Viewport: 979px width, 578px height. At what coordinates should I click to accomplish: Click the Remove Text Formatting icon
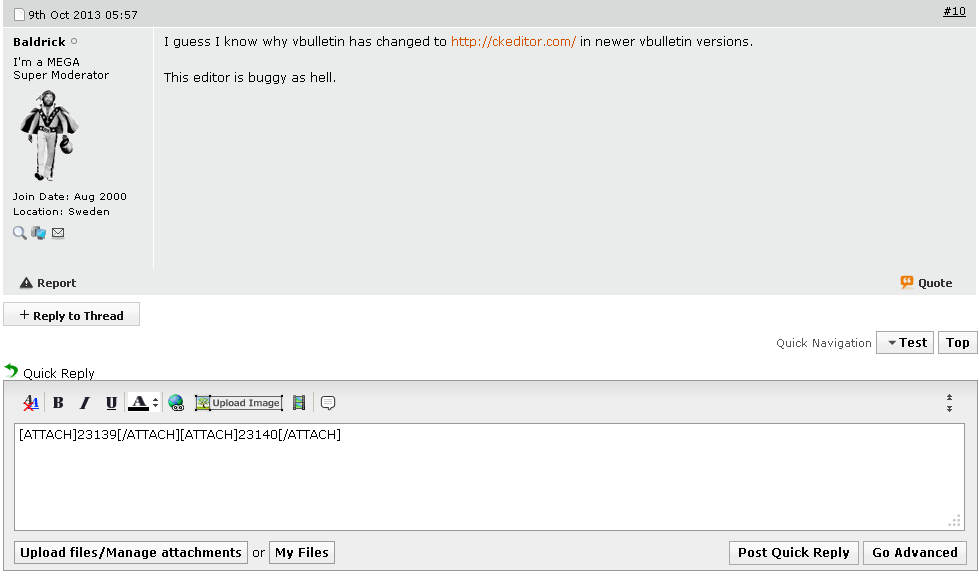click(x=31, y=403)
